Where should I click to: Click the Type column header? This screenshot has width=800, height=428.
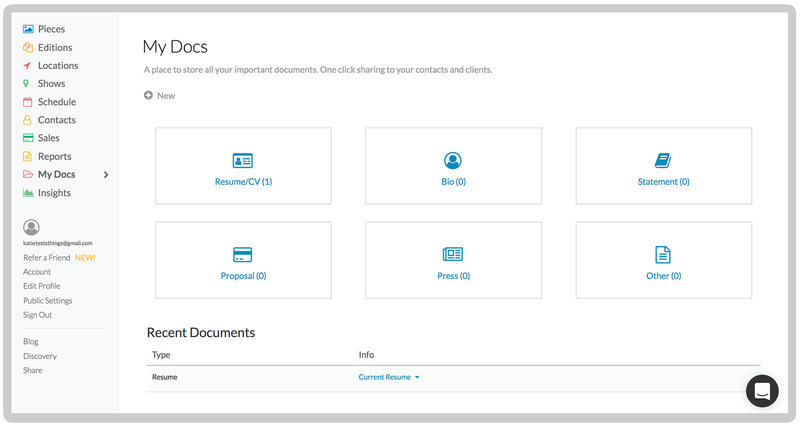[x=161, y=355]
